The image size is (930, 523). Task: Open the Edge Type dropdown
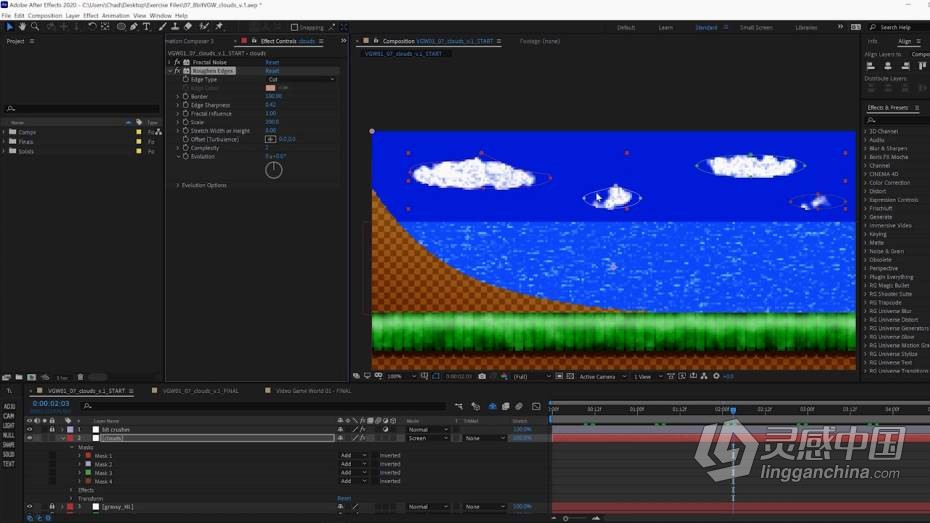tap(301, 79)
